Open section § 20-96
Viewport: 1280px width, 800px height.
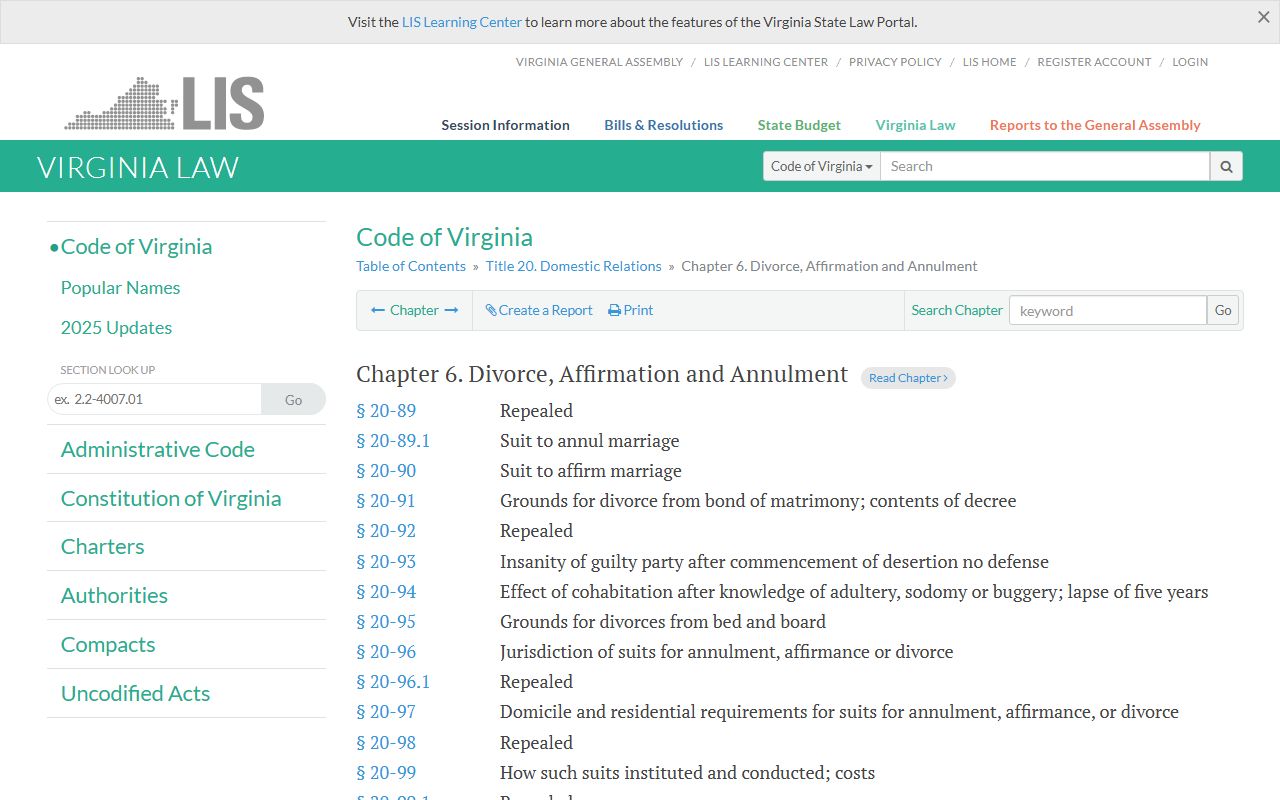point(386,652)
